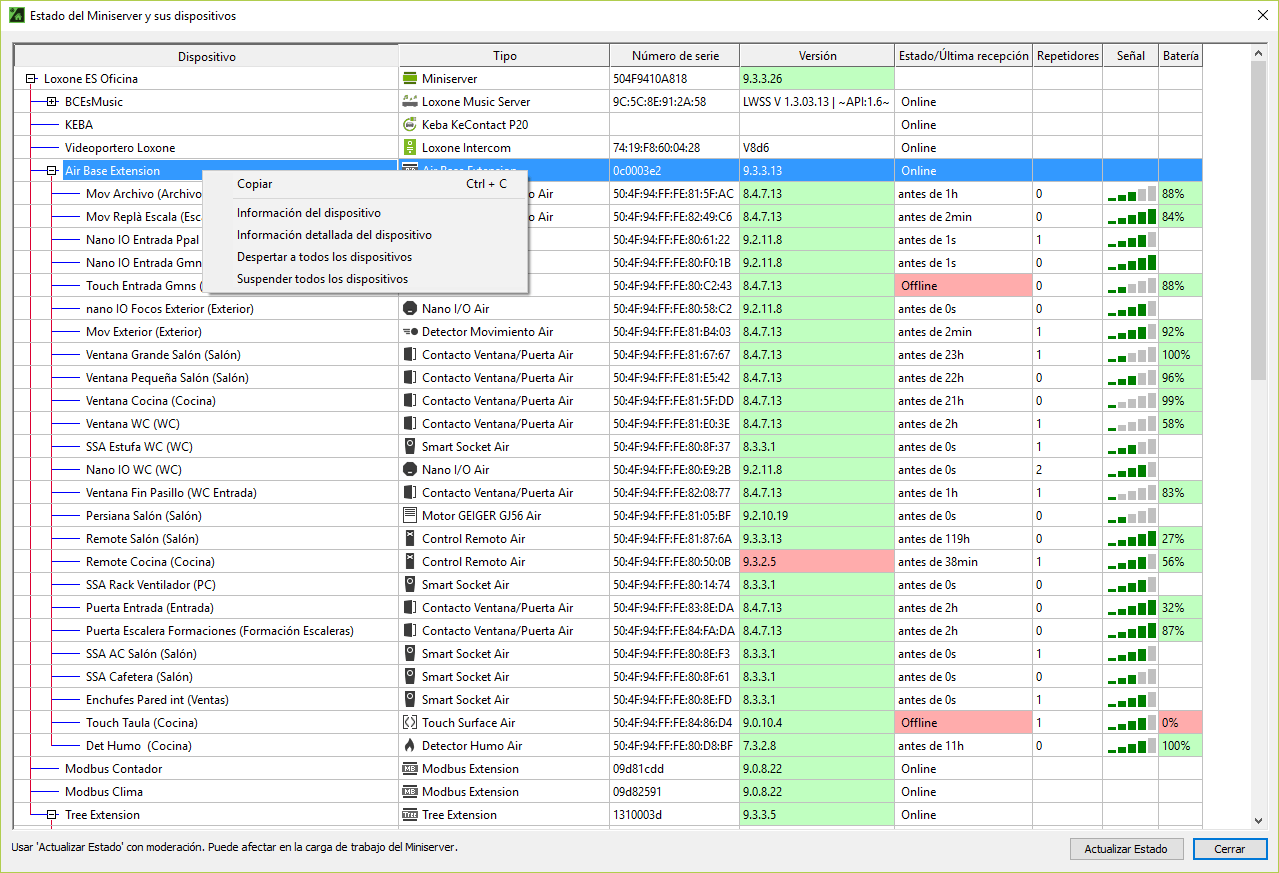Click signal bars for Mov Archivo row
This screenshot has height=873, width=1279.
(1131, 194)
